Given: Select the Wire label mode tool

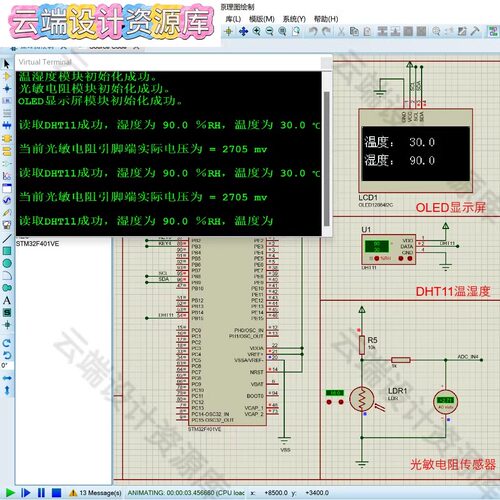Looking at the screenshot, I should (x=7, y=100).
